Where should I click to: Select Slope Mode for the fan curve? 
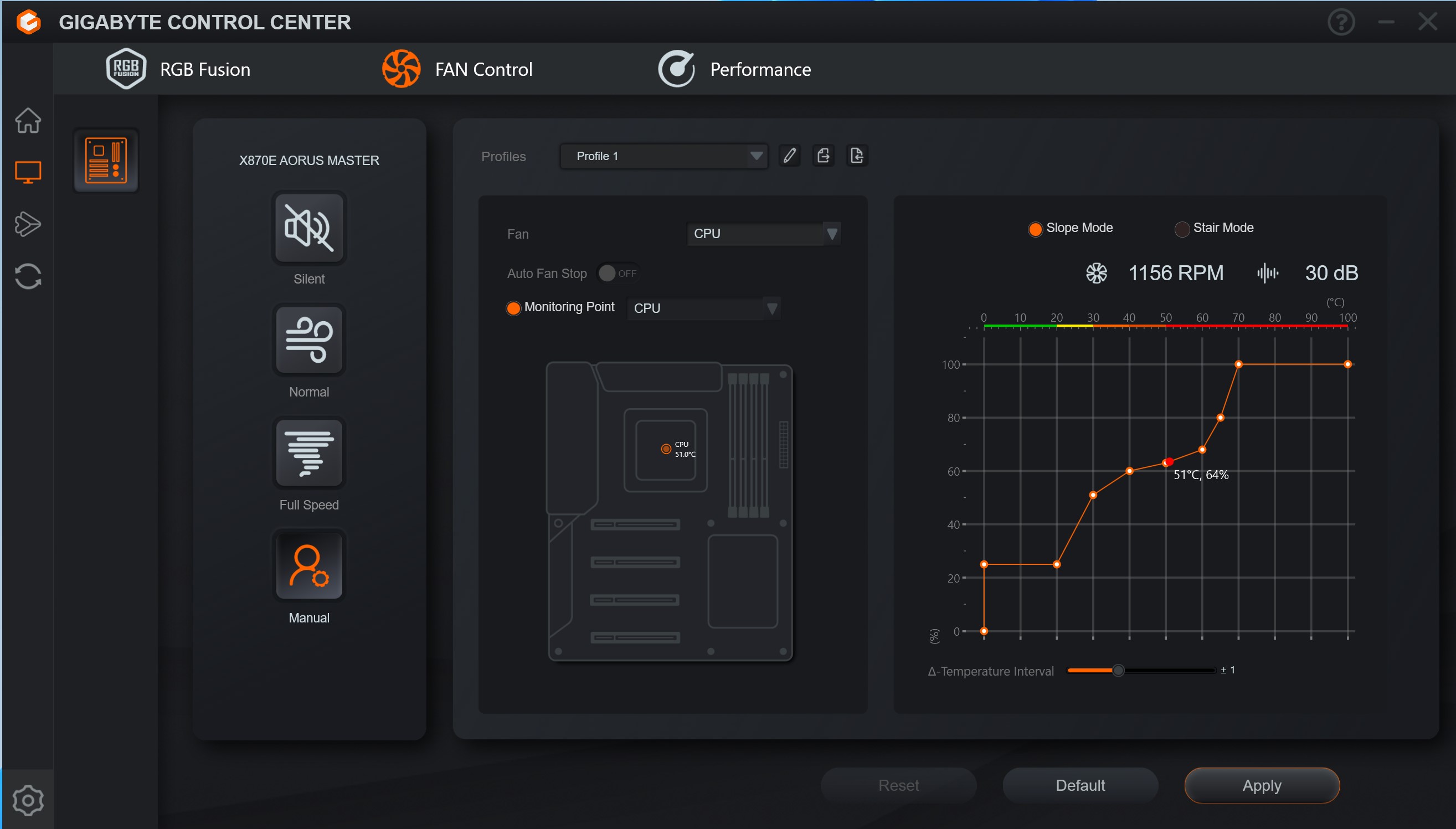pos(1035,228)
